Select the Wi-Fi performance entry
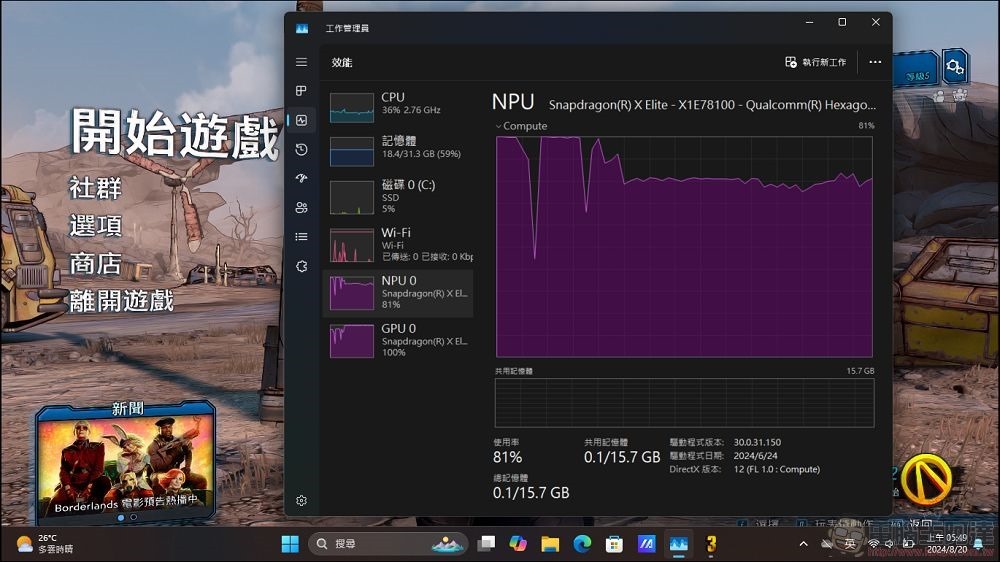The width and height of the screenshot is (1000, 562). 399,245
